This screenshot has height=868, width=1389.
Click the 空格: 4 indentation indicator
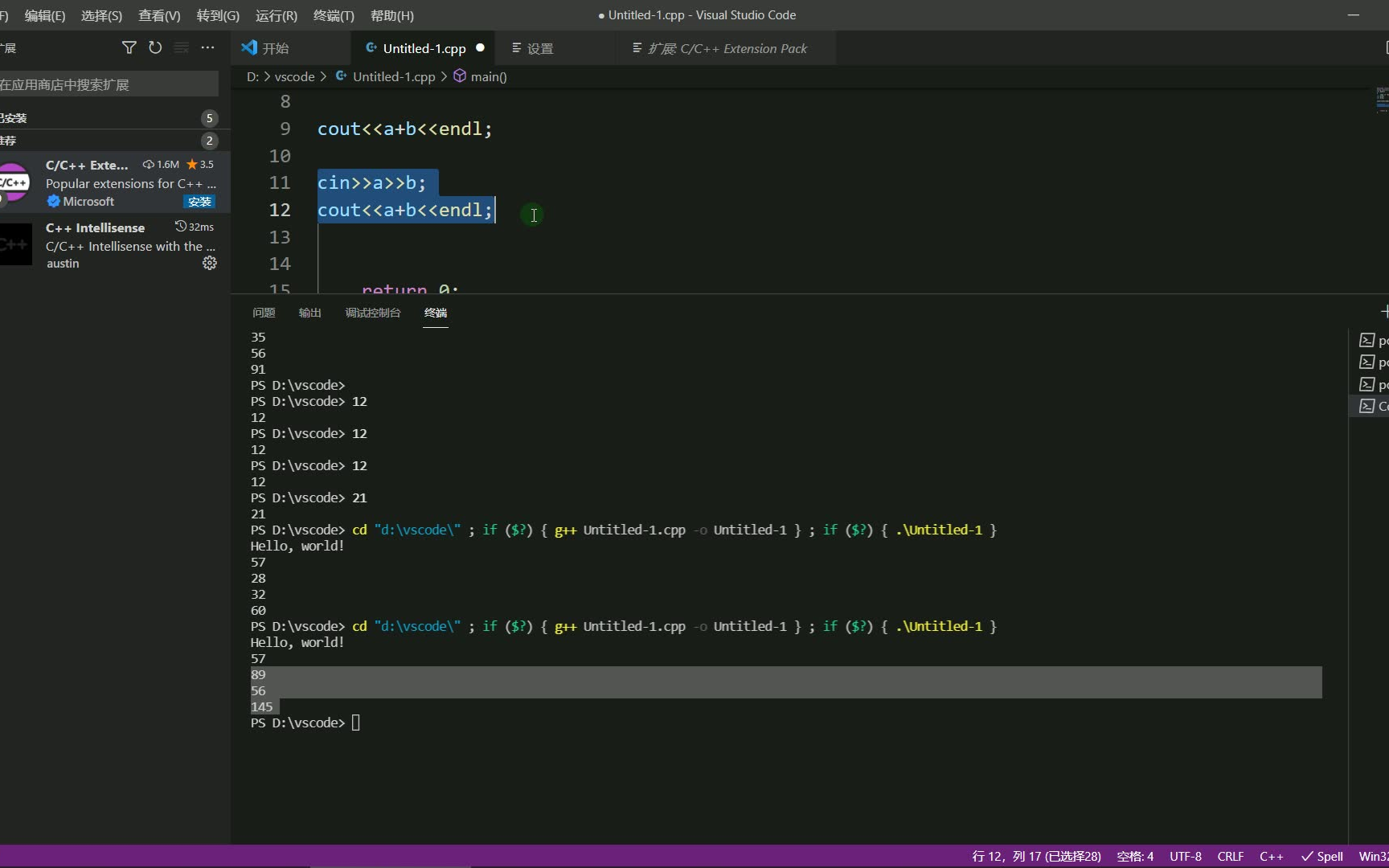point(1134,856)
